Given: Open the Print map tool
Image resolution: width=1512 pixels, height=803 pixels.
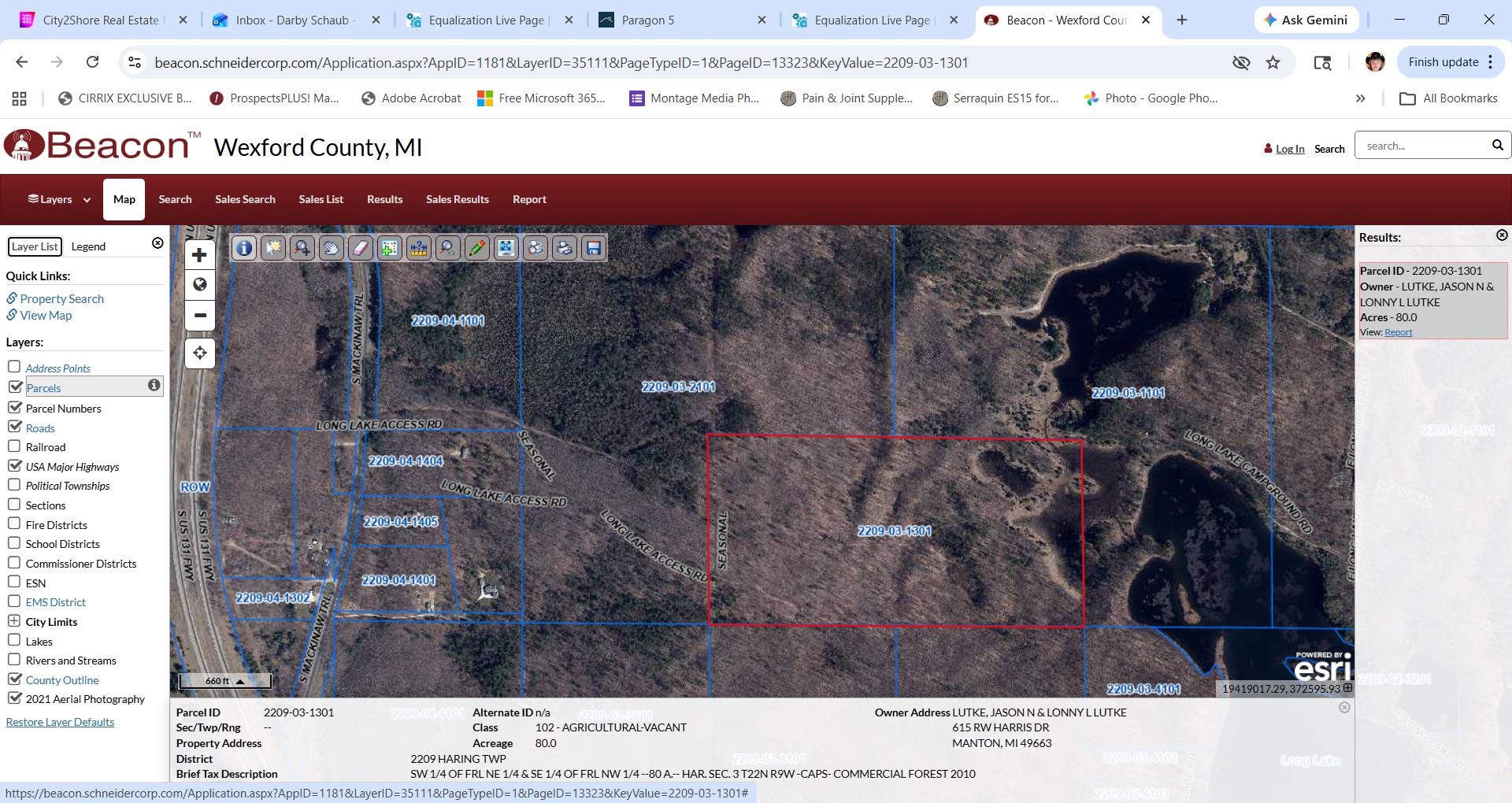Looking at the screenshot, I should (564, 248).
